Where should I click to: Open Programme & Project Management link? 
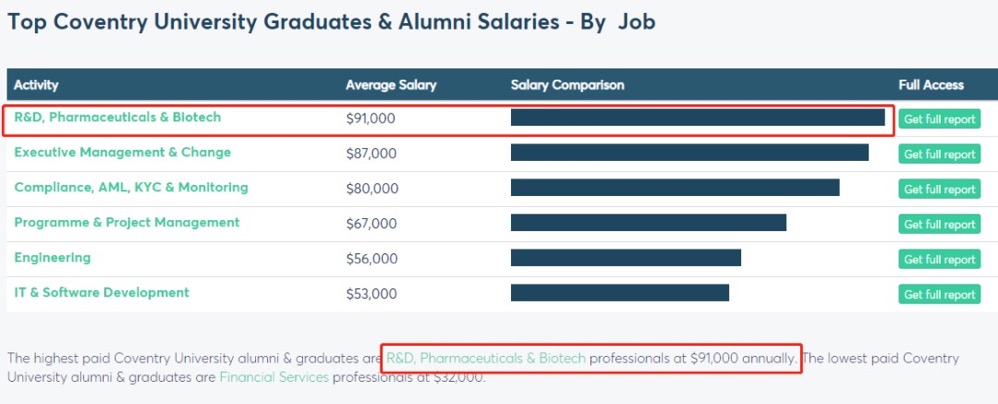point(127,223)
